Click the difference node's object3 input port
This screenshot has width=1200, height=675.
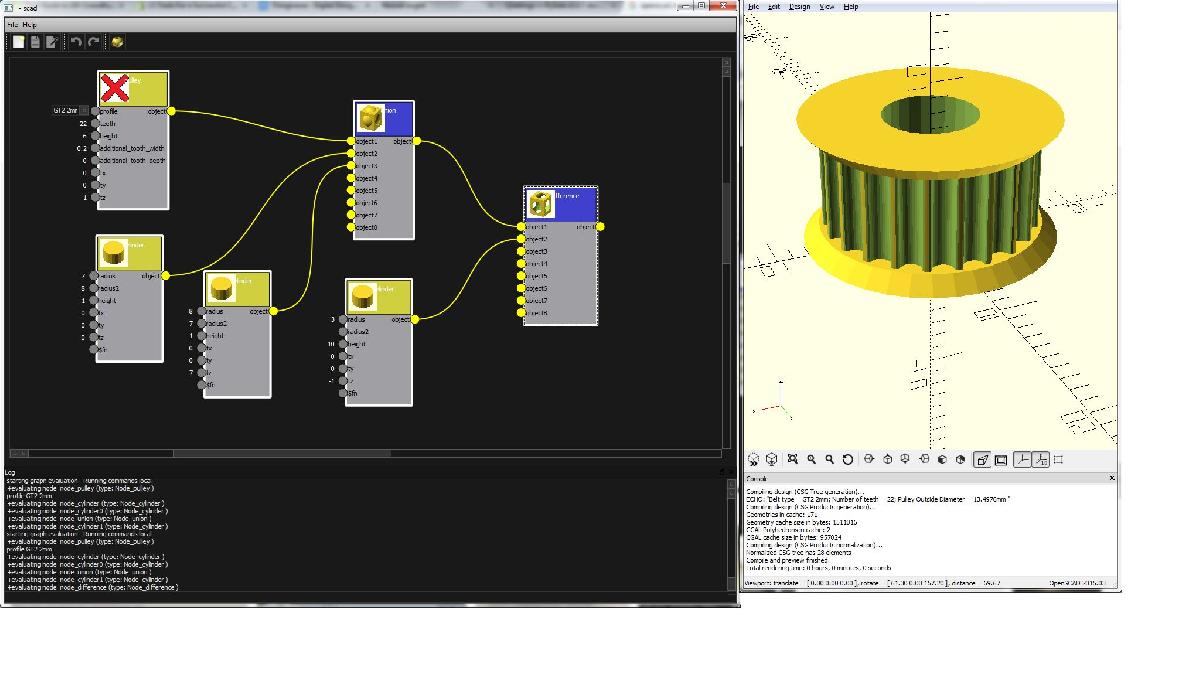(x=522, y=252)
